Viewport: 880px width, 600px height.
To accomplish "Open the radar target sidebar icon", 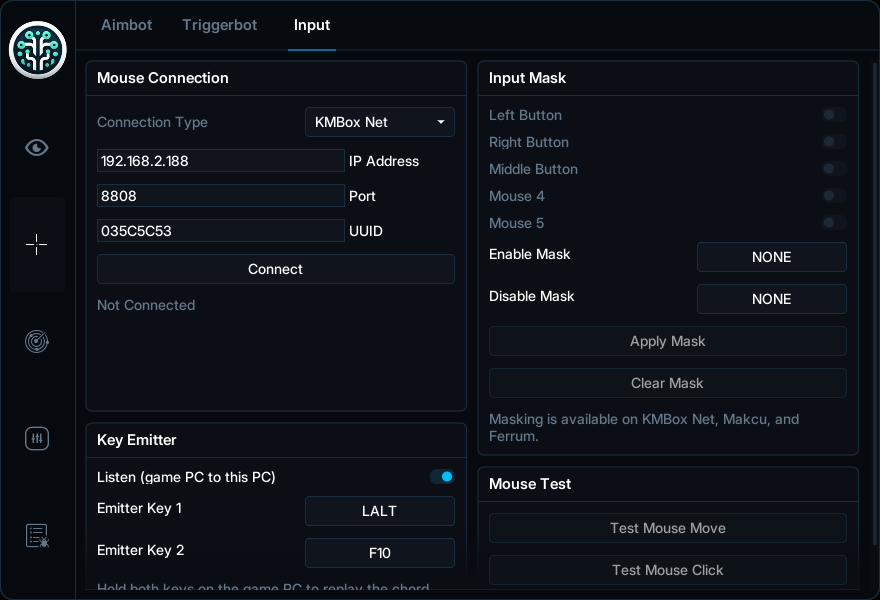I will click(37, 341).
